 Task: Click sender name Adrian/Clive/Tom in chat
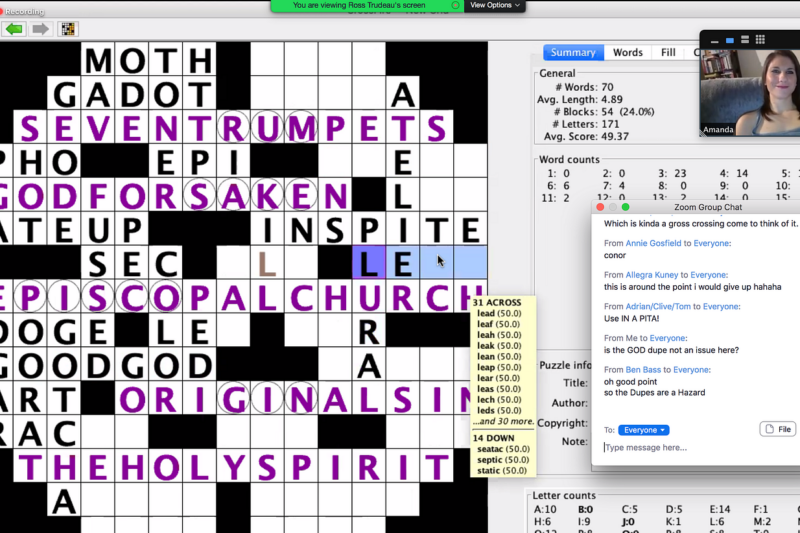click(660, 307)
